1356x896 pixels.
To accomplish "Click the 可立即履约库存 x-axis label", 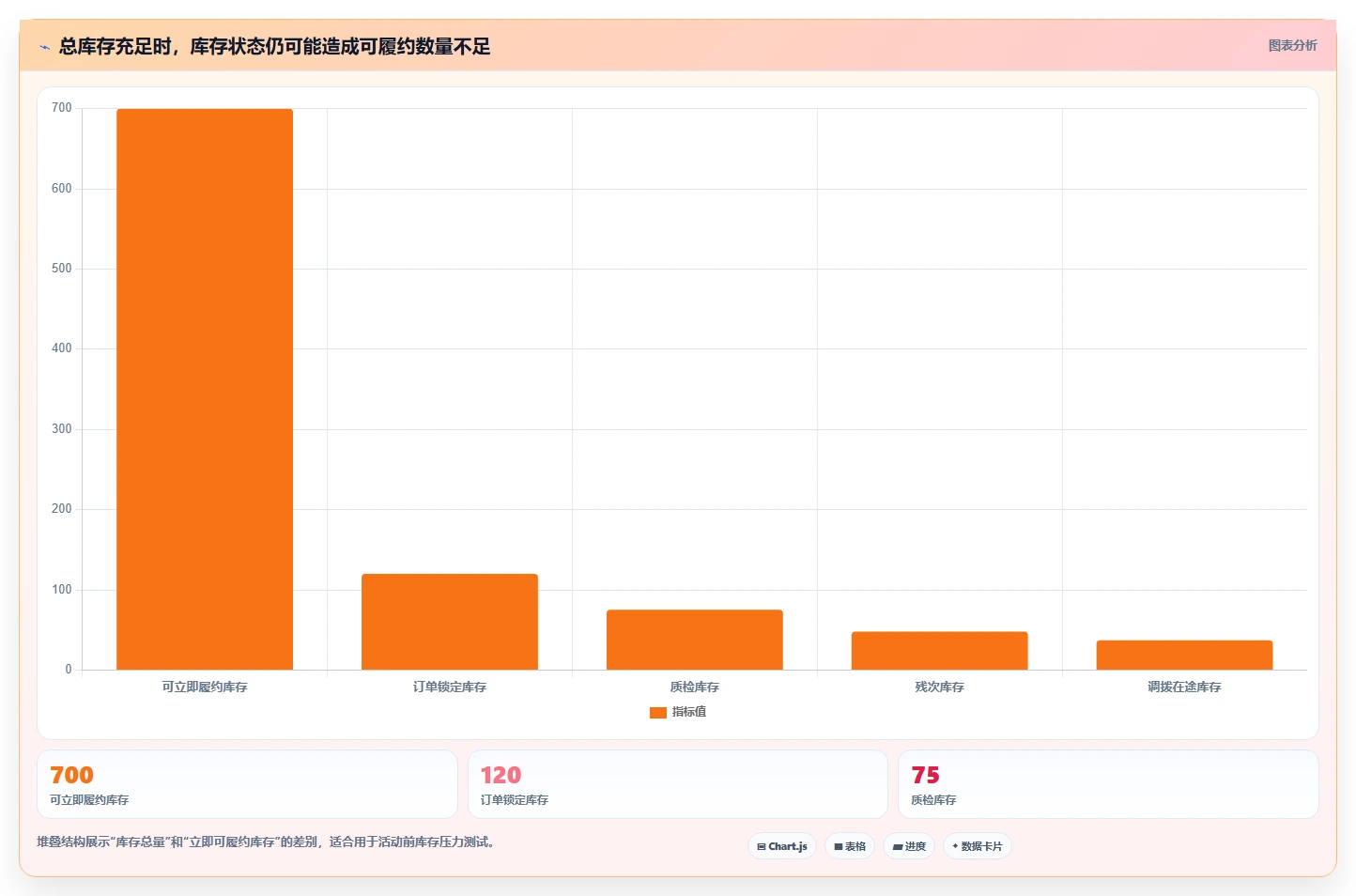I will [205, 687].
